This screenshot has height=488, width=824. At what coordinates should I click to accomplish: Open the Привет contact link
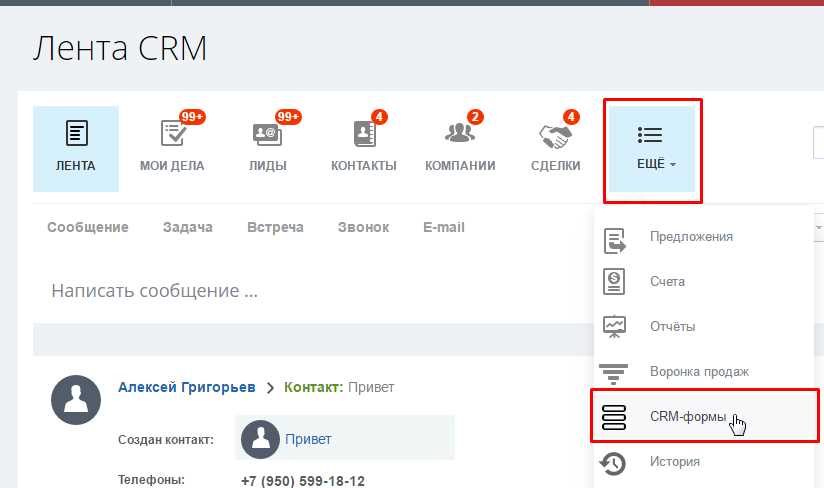[308, 439]
